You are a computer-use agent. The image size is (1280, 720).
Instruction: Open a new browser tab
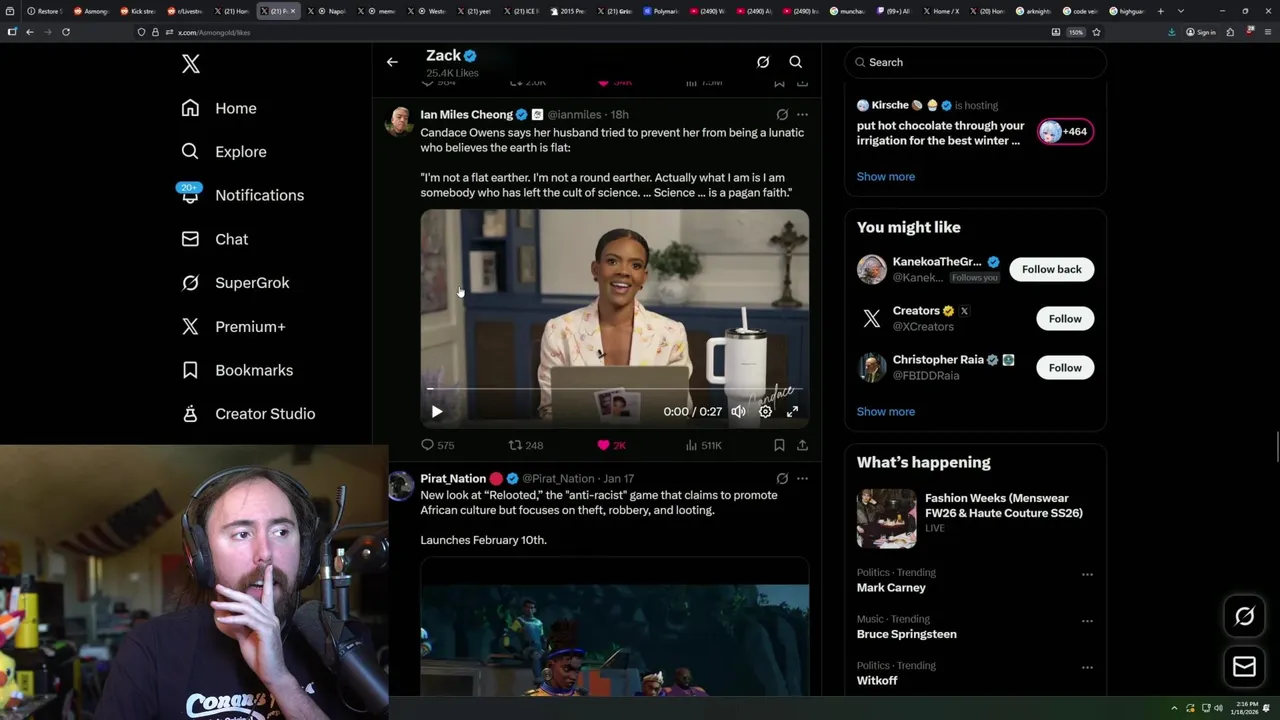1160,11
